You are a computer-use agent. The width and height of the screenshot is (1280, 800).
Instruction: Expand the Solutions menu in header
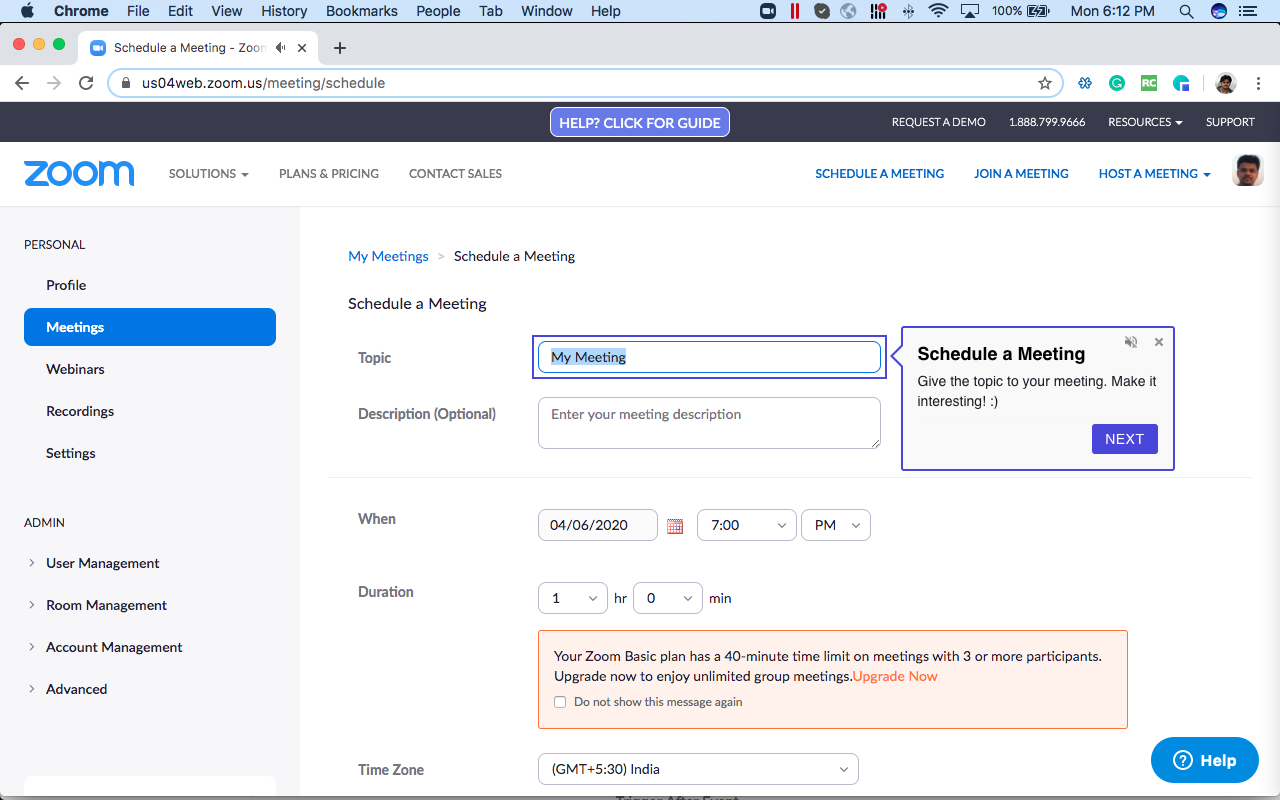tap(209, 173)
